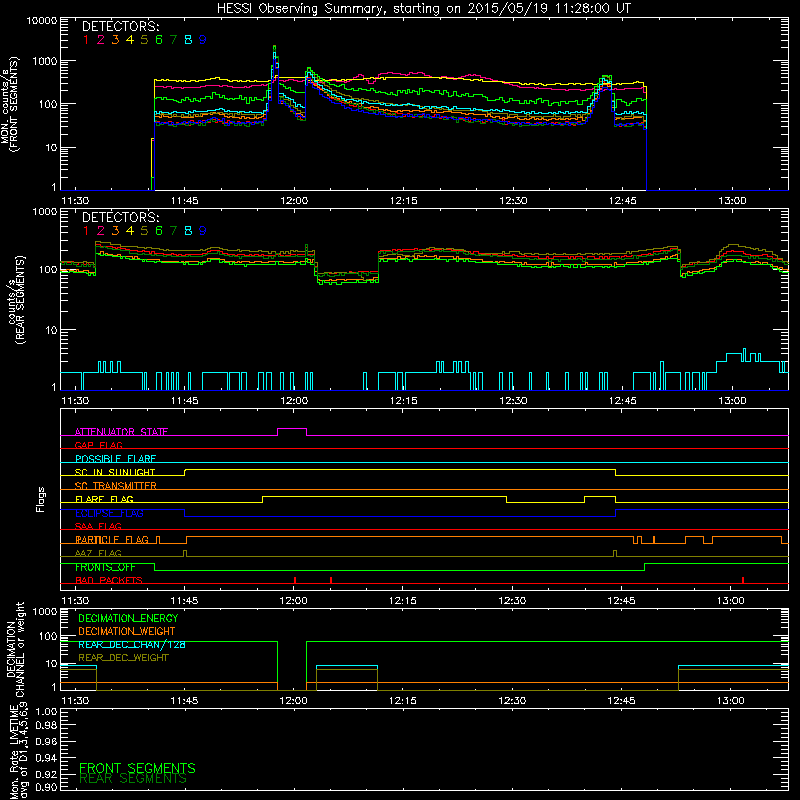Viewport: 800px width, 800px height.
Task: Click red detector 1 in rear segments legend
Action: coord(86,231)
